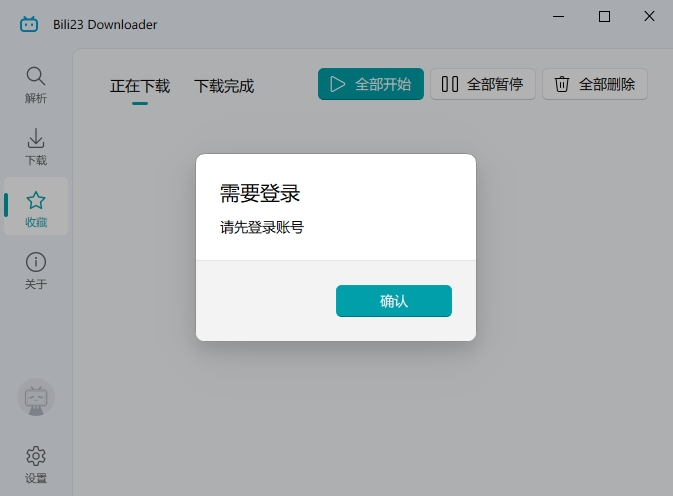
Task: Select the 收藏 favorites star icon
Action: (x=36, y=201)
